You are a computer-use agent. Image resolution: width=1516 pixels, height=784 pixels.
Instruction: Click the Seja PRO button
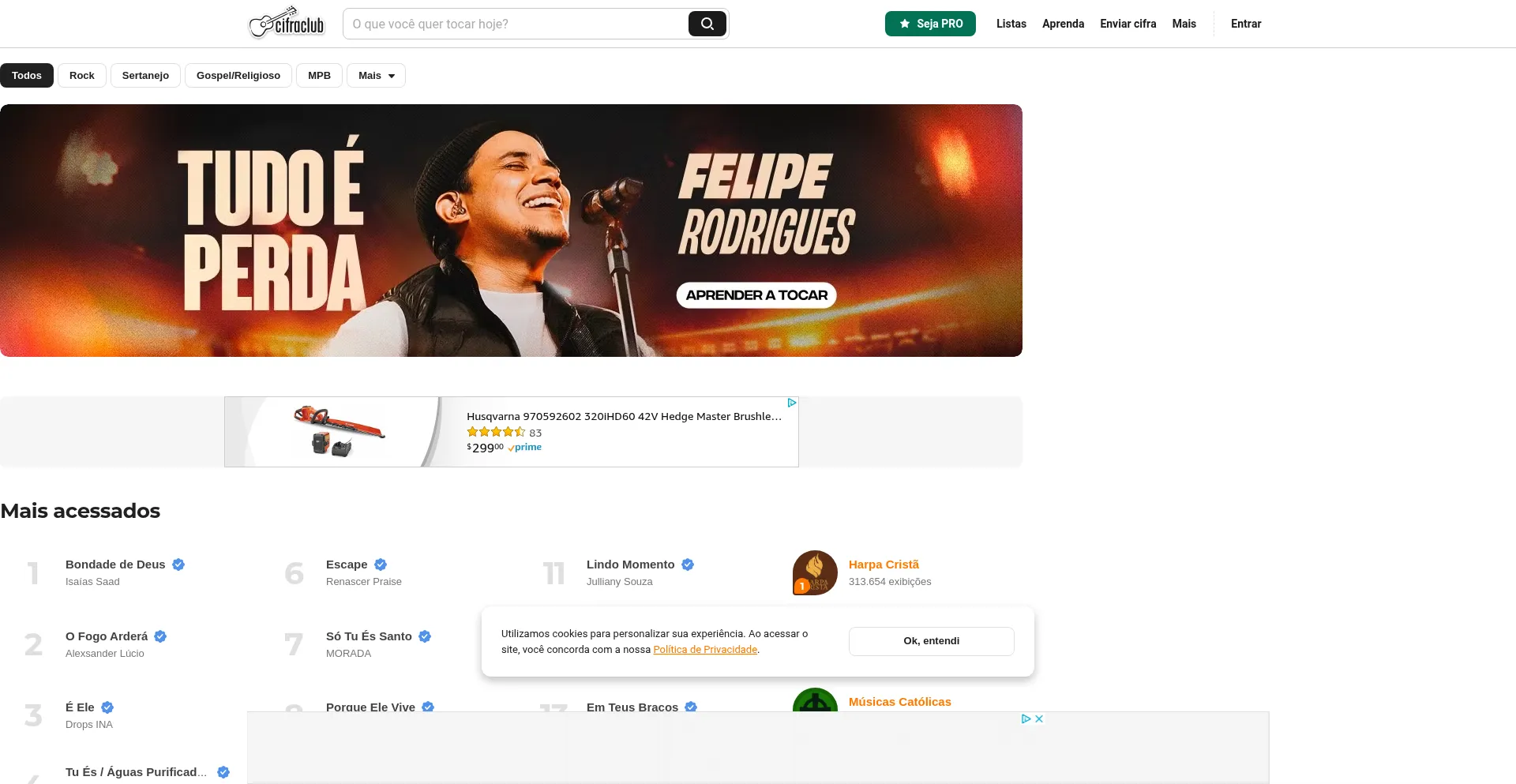[930, 24]
